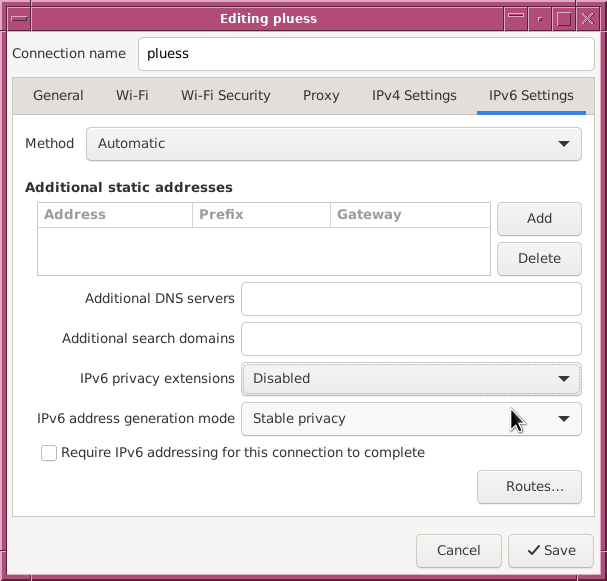The height and width of the screenshot is (581, 607).
Task: Select the Wi-Fi tab
Action: 132,96
